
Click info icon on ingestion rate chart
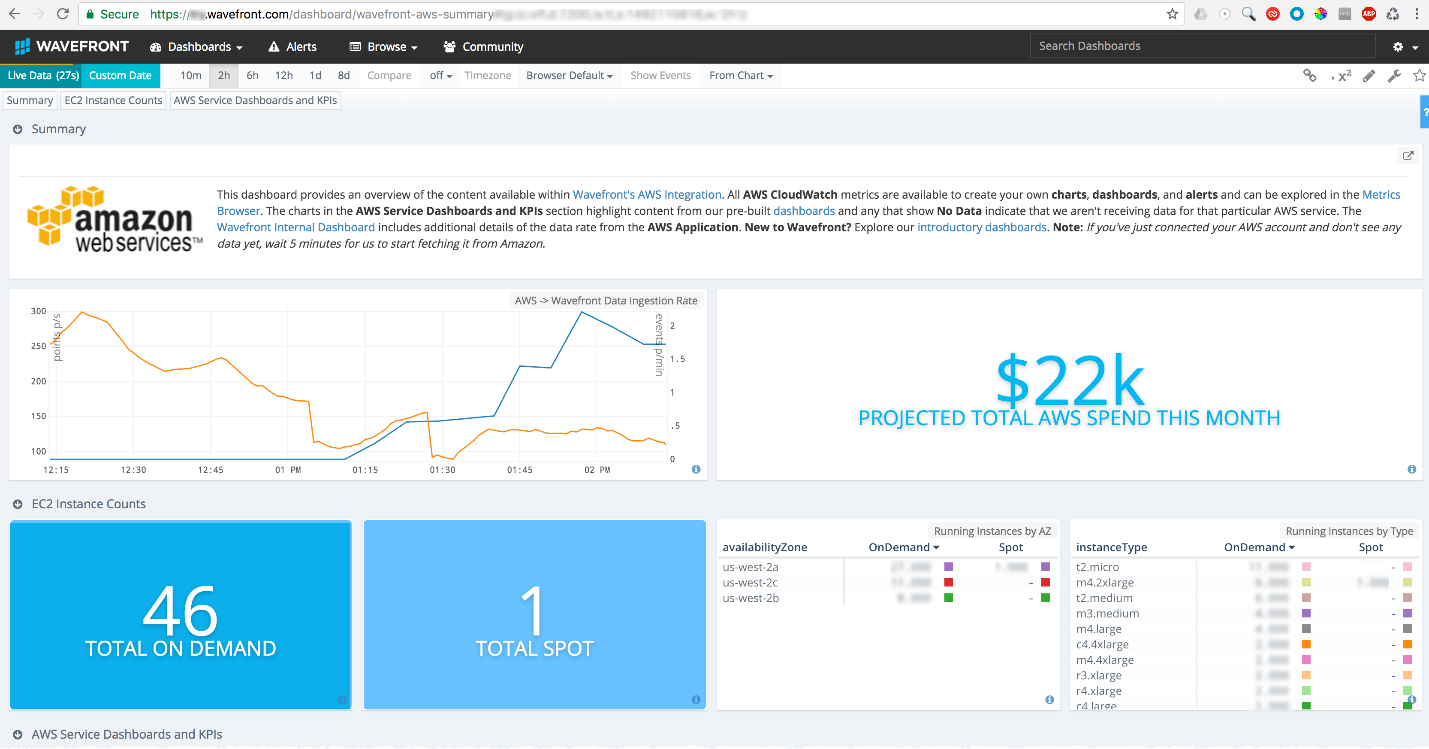696,469
